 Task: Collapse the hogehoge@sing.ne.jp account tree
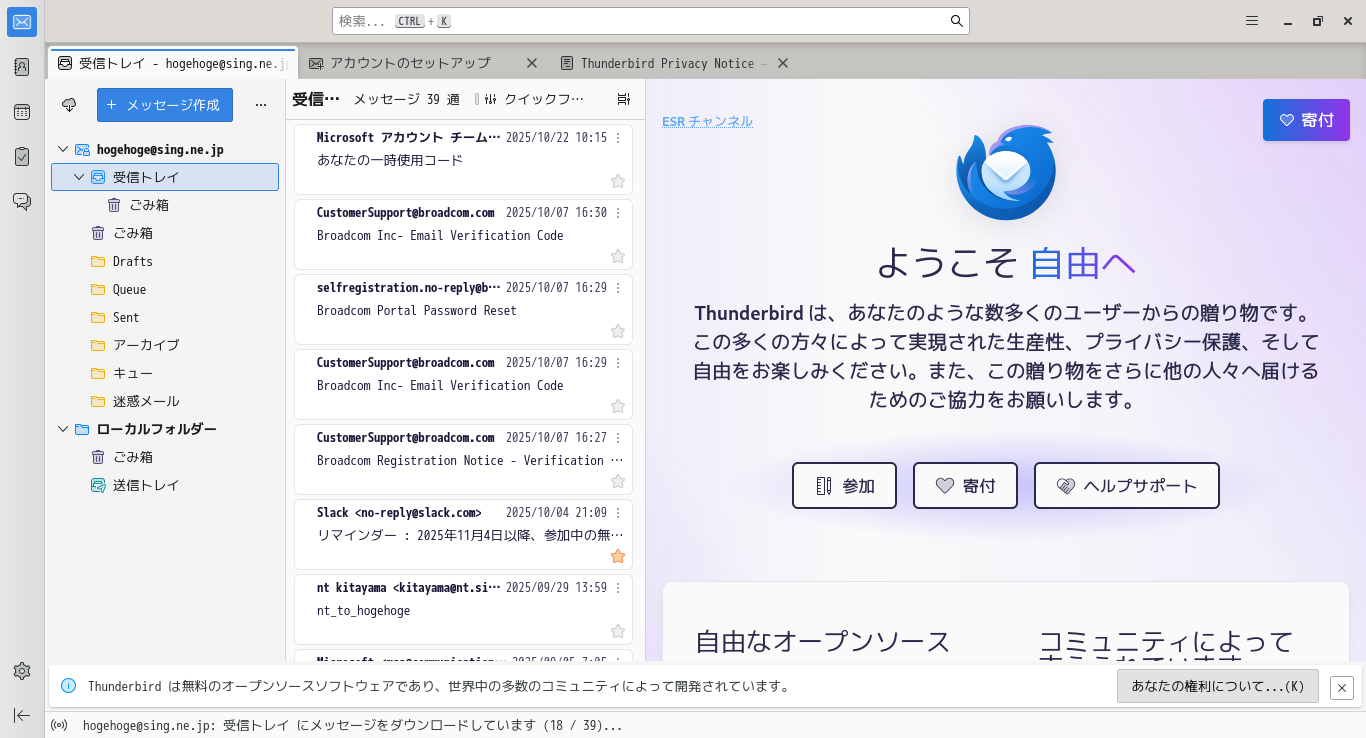coord(63,149)
